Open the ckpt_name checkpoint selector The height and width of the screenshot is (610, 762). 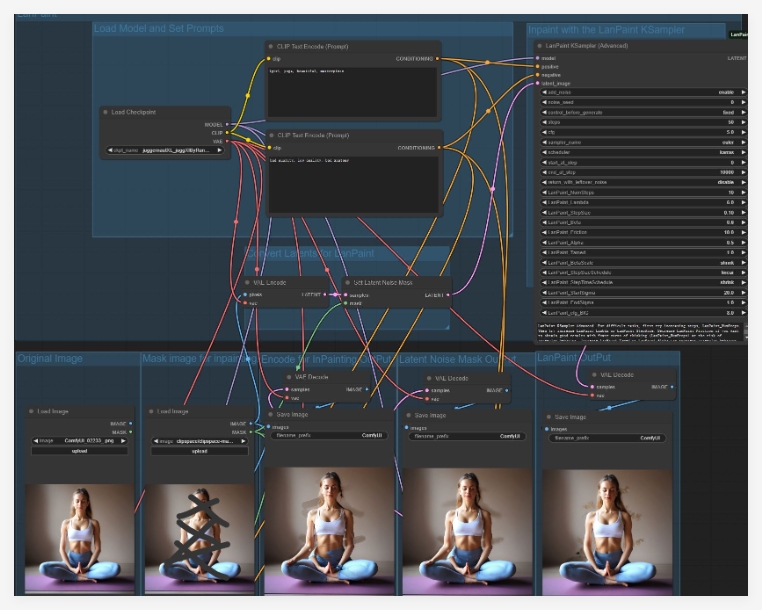click(167, 151)
